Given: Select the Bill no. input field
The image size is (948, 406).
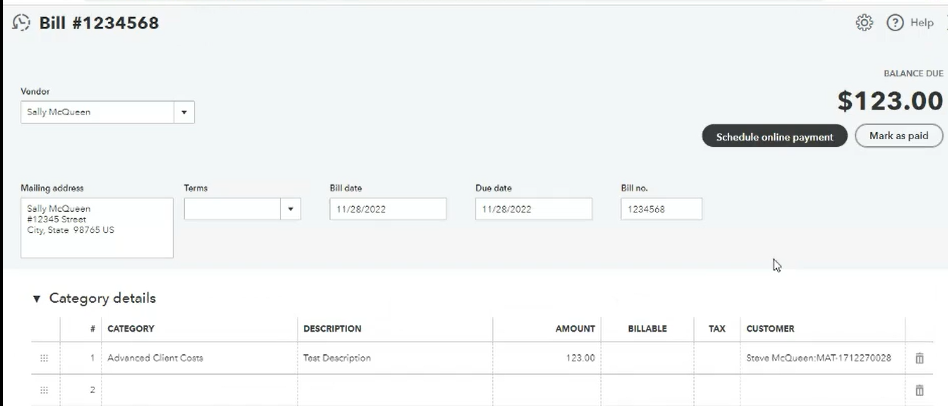Looking at the screenshot, I should (660, 209).
